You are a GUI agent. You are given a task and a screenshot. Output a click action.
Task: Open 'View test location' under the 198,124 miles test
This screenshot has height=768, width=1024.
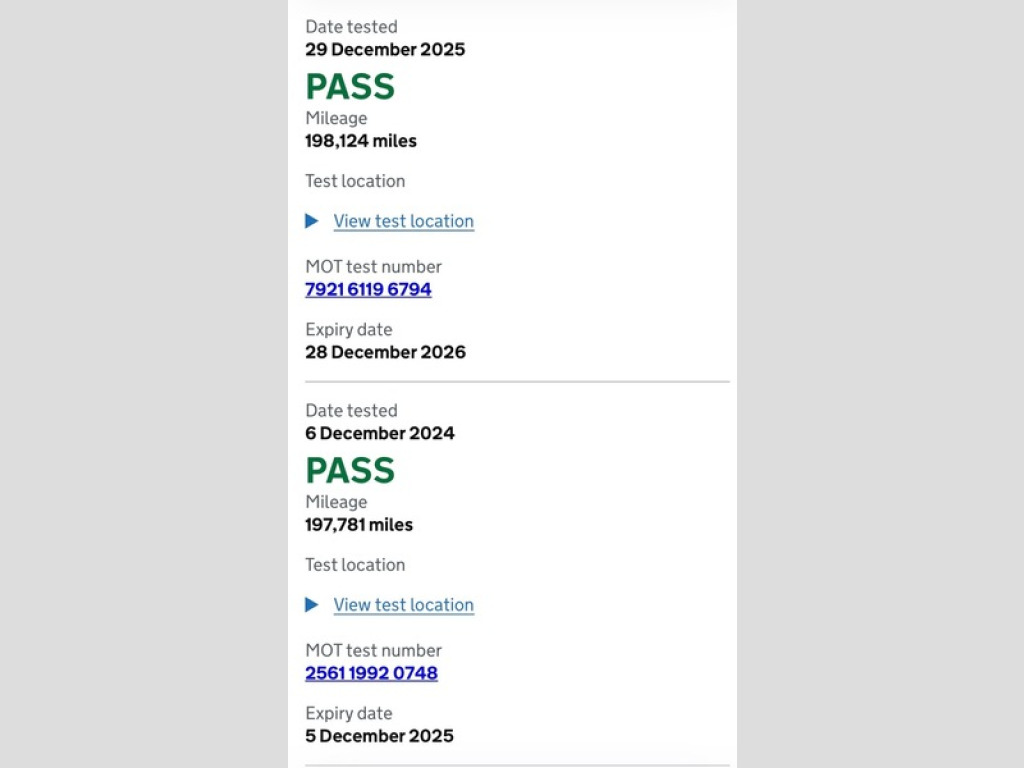pyautogui.click(x=403, y=221)
